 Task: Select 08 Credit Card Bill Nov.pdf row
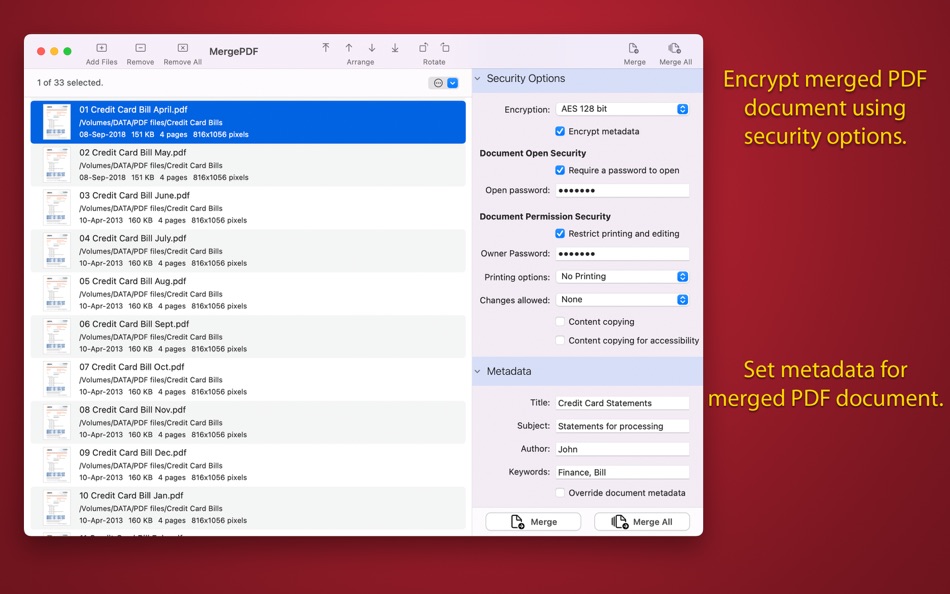click(x=248, y=422)
